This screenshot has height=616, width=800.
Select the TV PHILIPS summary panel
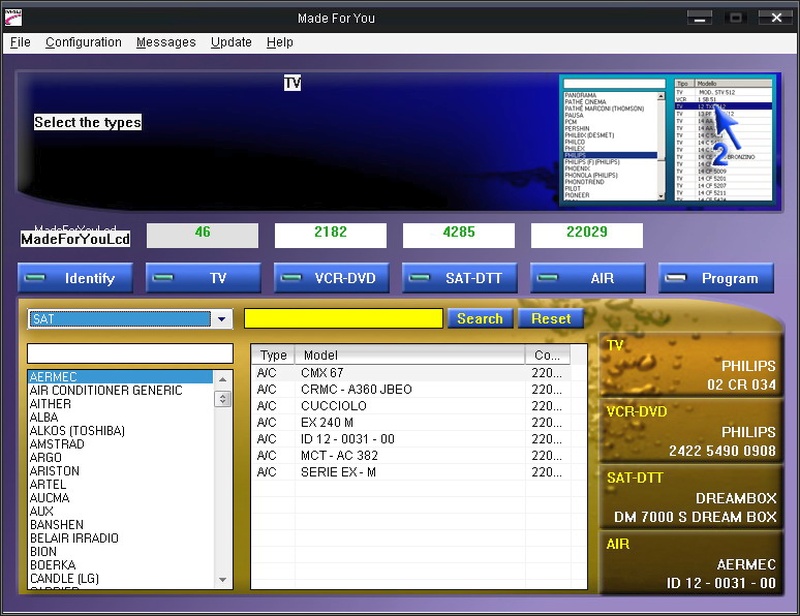[690, 366]
